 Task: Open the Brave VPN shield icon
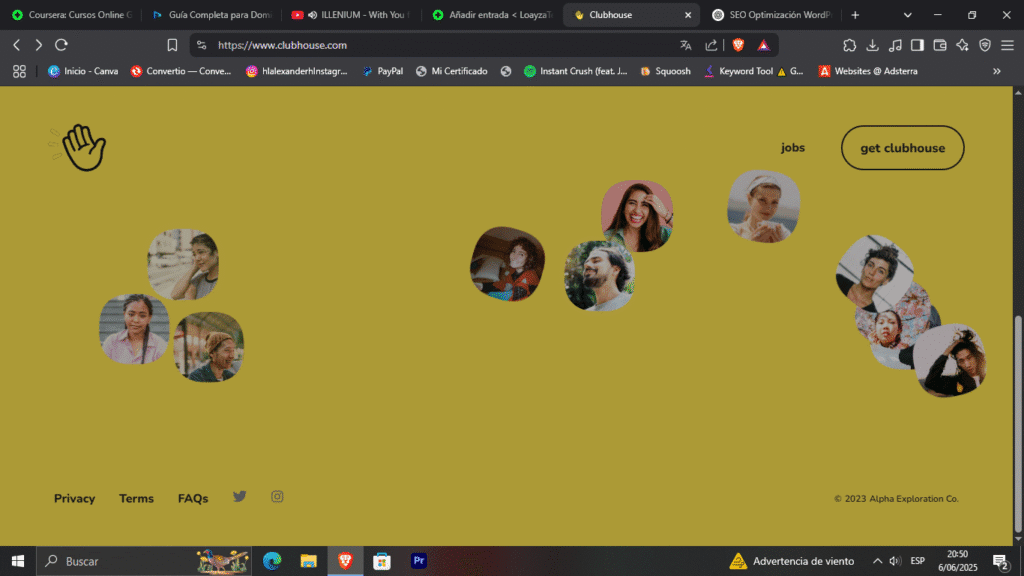[x=985, y=45]
